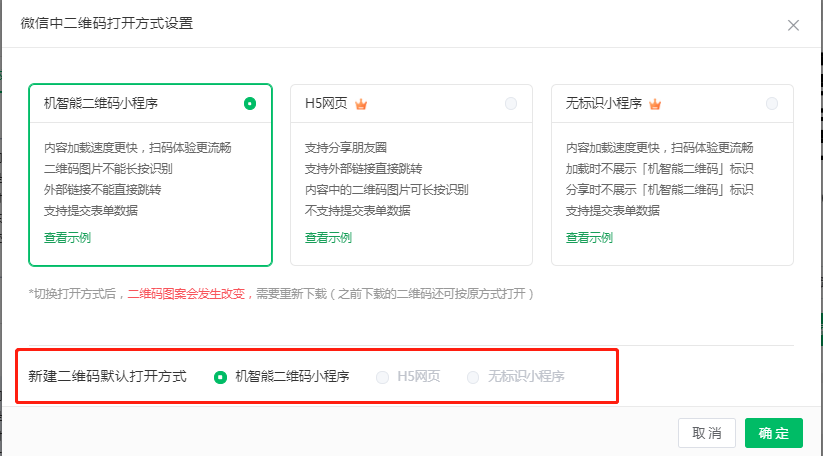Choose H5网页 as default open method
Image resolution: width=823 pixels, height=456 pixels.
[x=383, y=377]
